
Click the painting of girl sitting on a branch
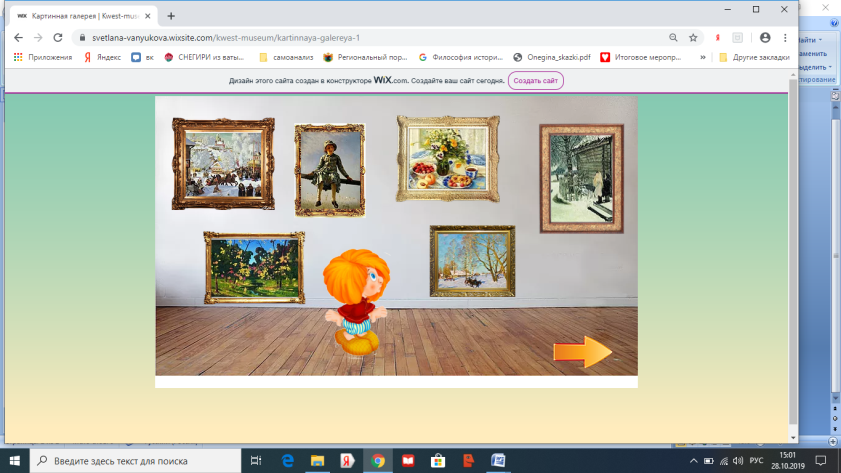click(330, 170)
